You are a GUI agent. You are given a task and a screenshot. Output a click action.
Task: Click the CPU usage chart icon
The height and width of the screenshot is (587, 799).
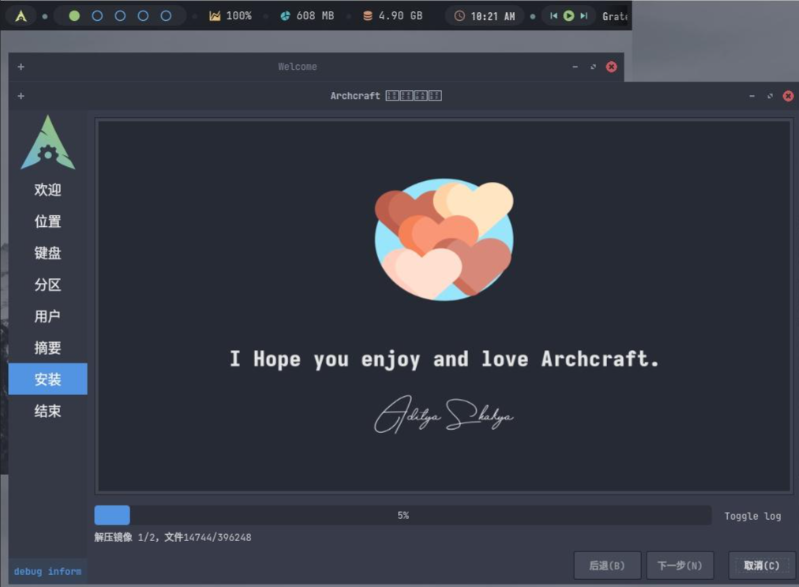click(215, 16)
